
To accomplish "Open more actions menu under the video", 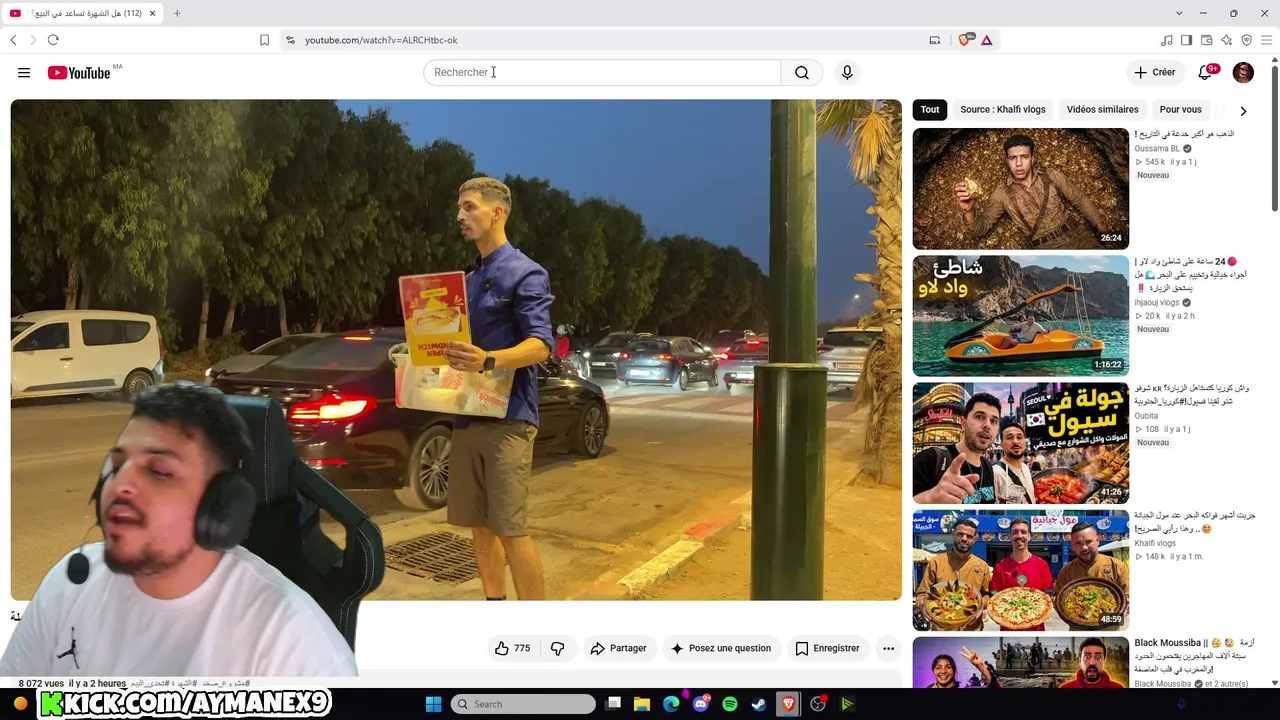I will pos(888,648).
